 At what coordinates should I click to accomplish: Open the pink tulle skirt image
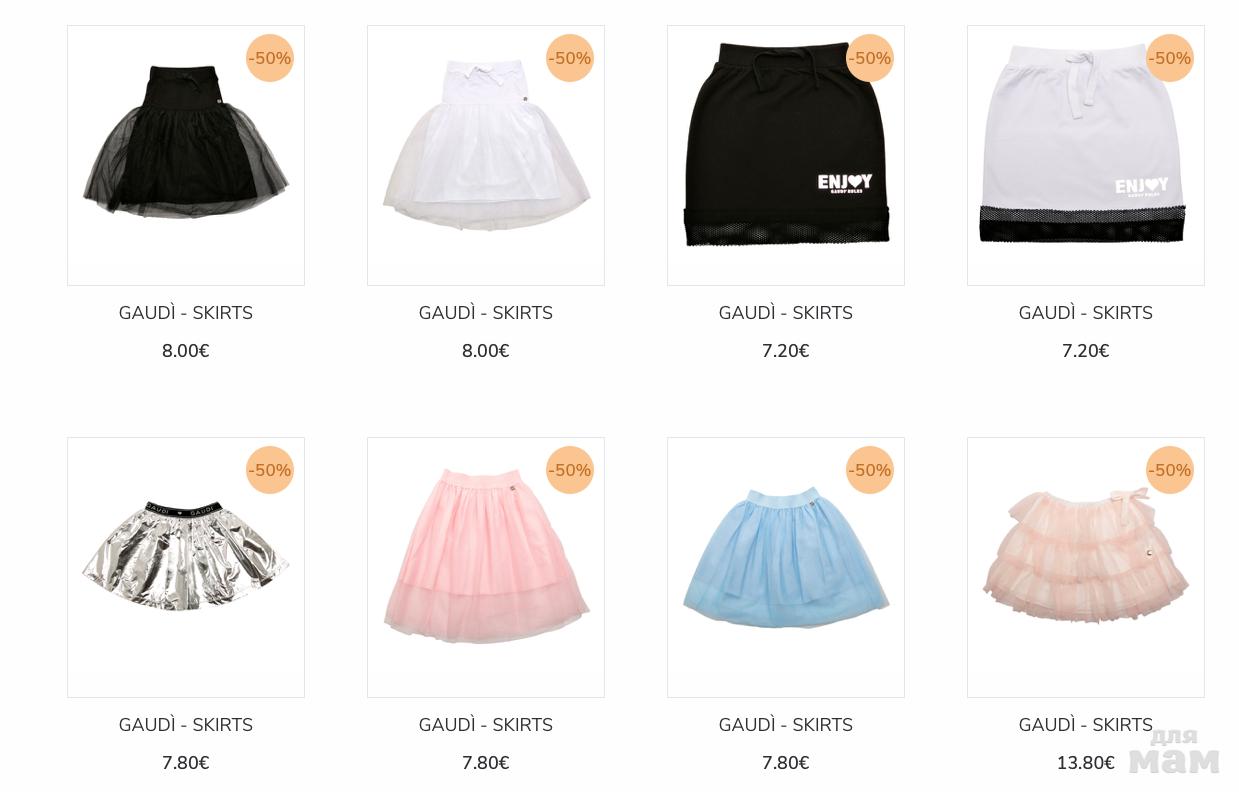[x=486, y=567]
